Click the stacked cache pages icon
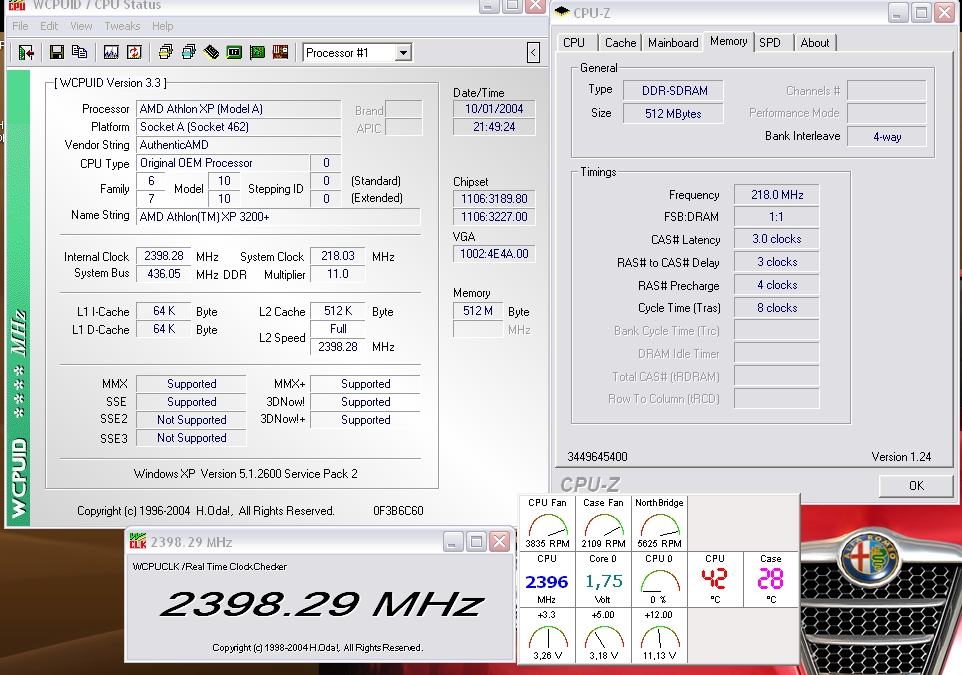Screen dimensions: 962x675 [x=165, y=52]
